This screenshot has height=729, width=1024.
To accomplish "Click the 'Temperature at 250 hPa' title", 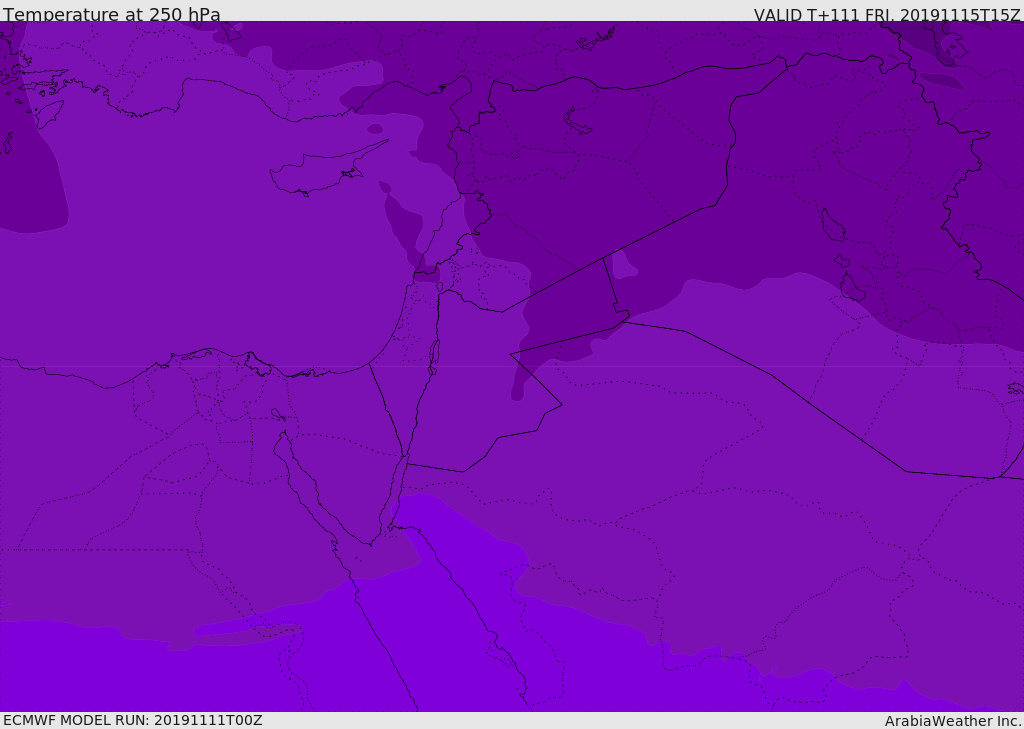I will [111, 15].
